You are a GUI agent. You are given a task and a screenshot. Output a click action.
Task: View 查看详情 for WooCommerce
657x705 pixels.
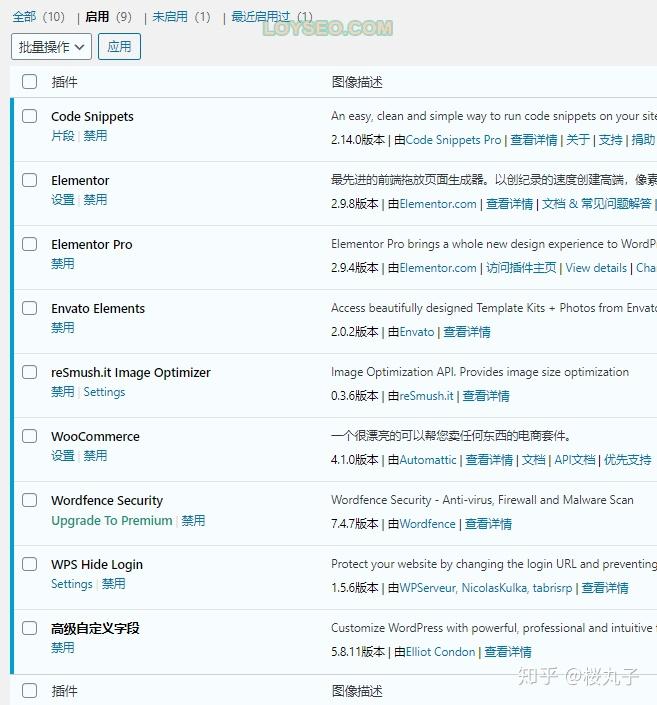(x=489, y=460)
